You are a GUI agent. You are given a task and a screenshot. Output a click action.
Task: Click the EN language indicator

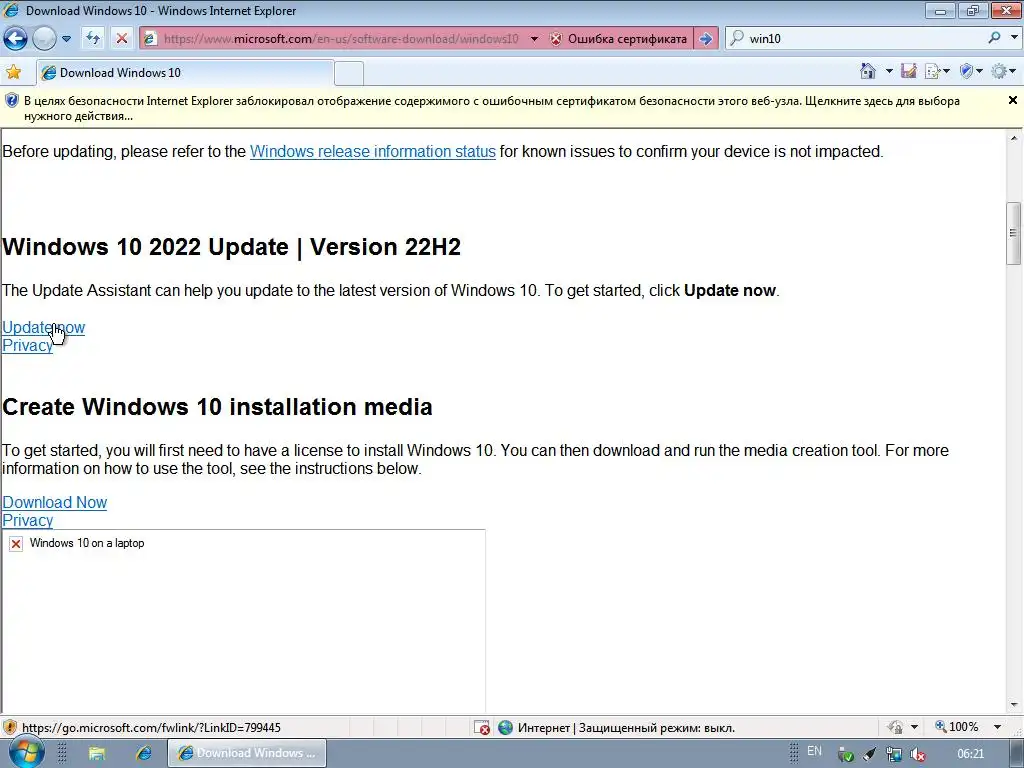[x=814, y=751]
